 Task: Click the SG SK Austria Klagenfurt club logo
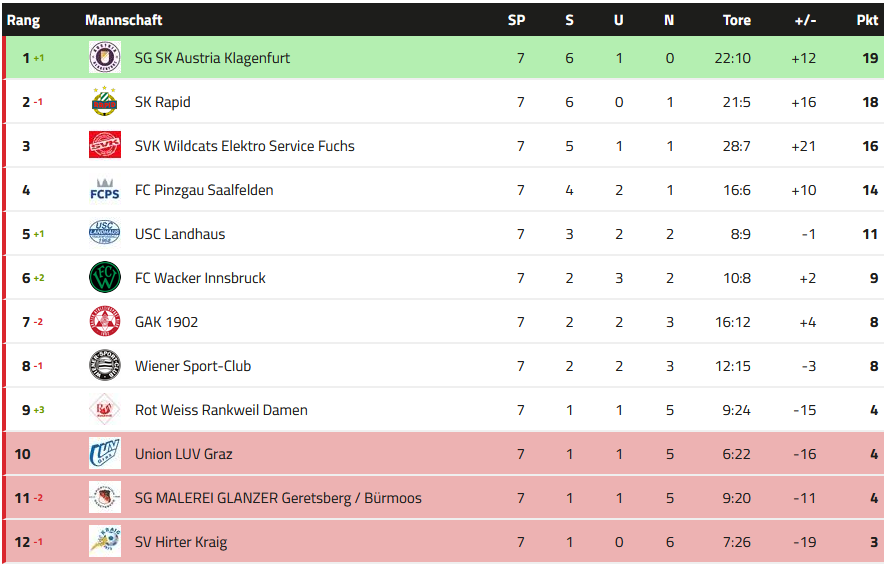(105, 58)
